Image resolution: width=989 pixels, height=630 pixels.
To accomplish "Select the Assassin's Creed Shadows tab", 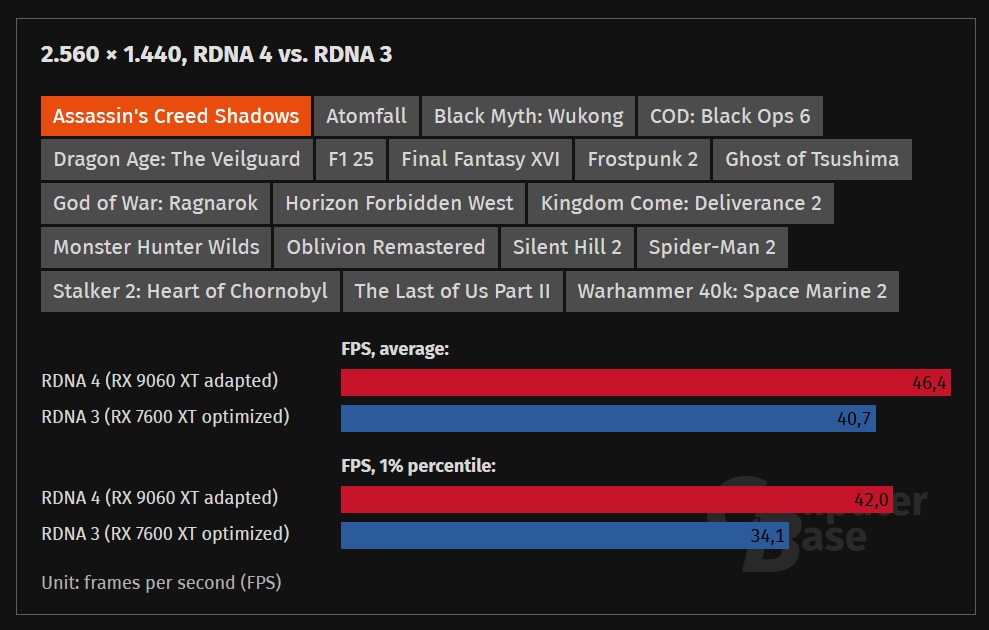I will tap(176, 116).
